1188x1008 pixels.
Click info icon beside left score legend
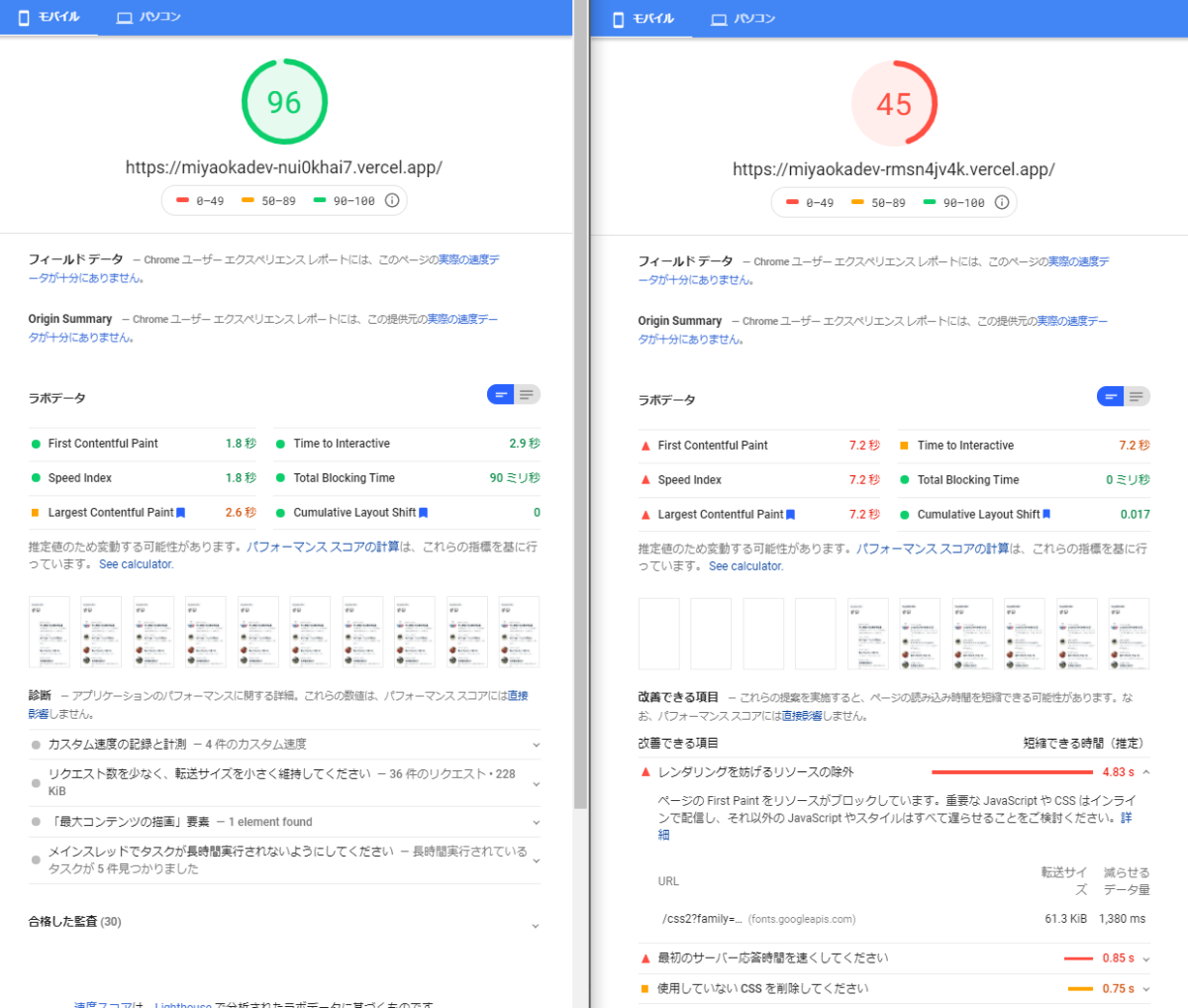(392, 200)
